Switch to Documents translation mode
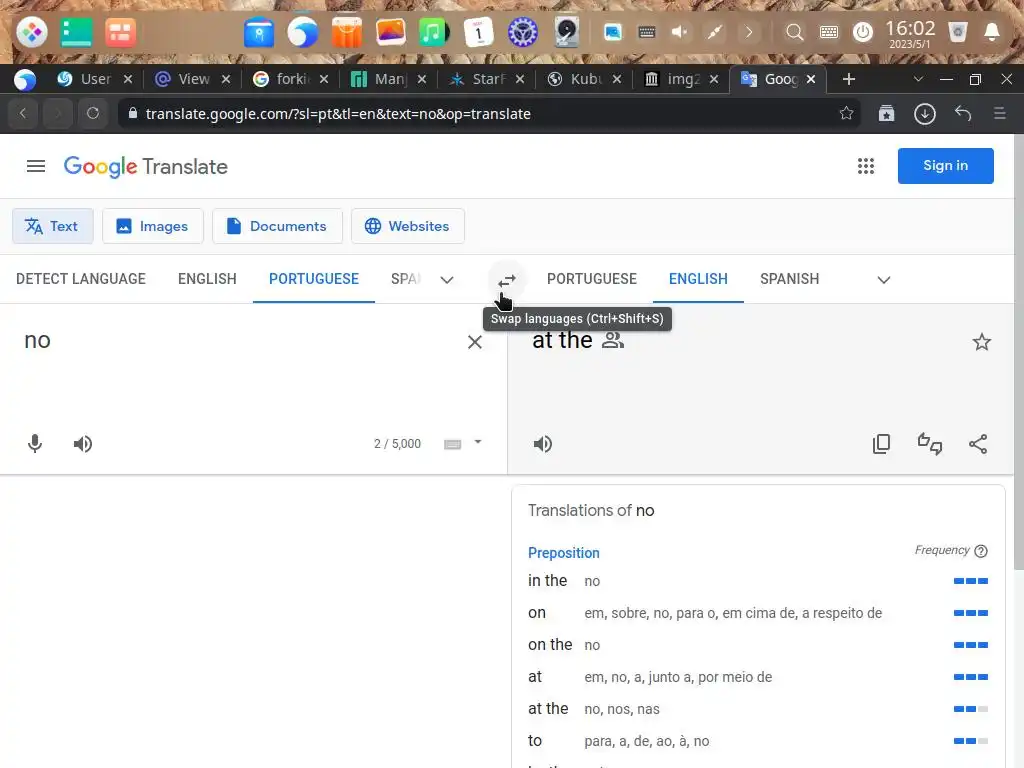The image size is (1024, 768). pos(277,226)
